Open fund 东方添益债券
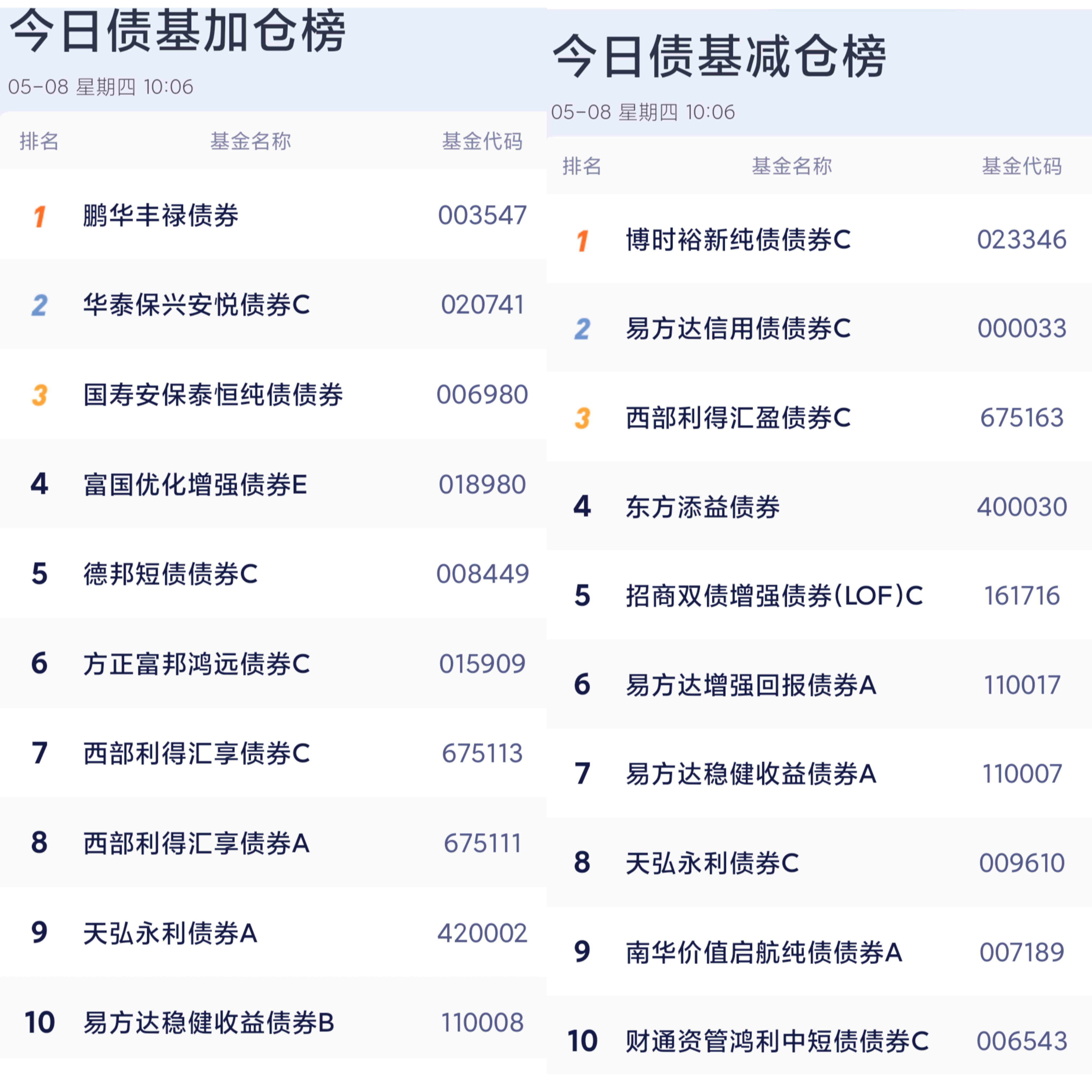Image resolution: width=1092 pixels, height=1092 pixels. [702, 507]
